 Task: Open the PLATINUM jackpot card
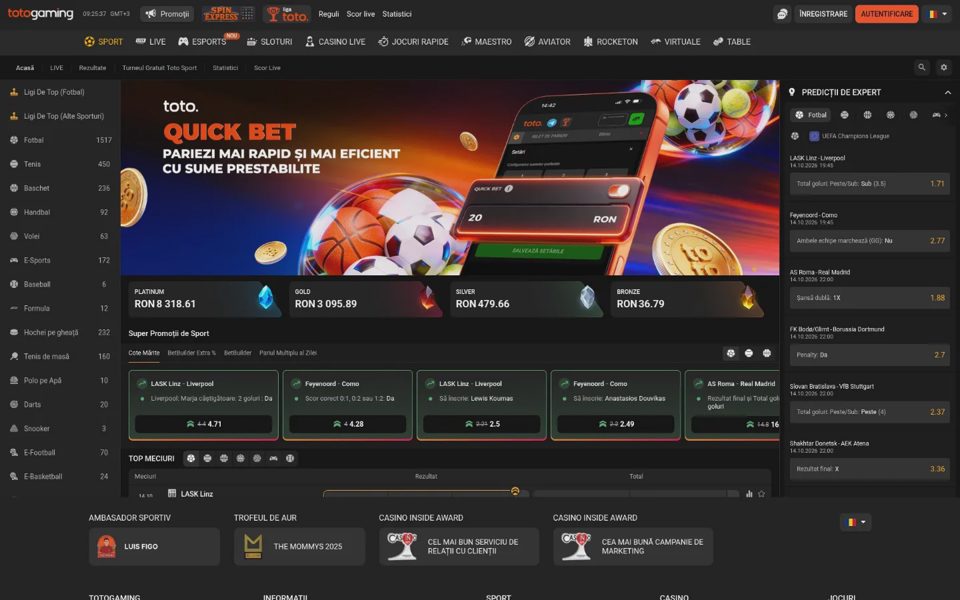click(205, 299)
